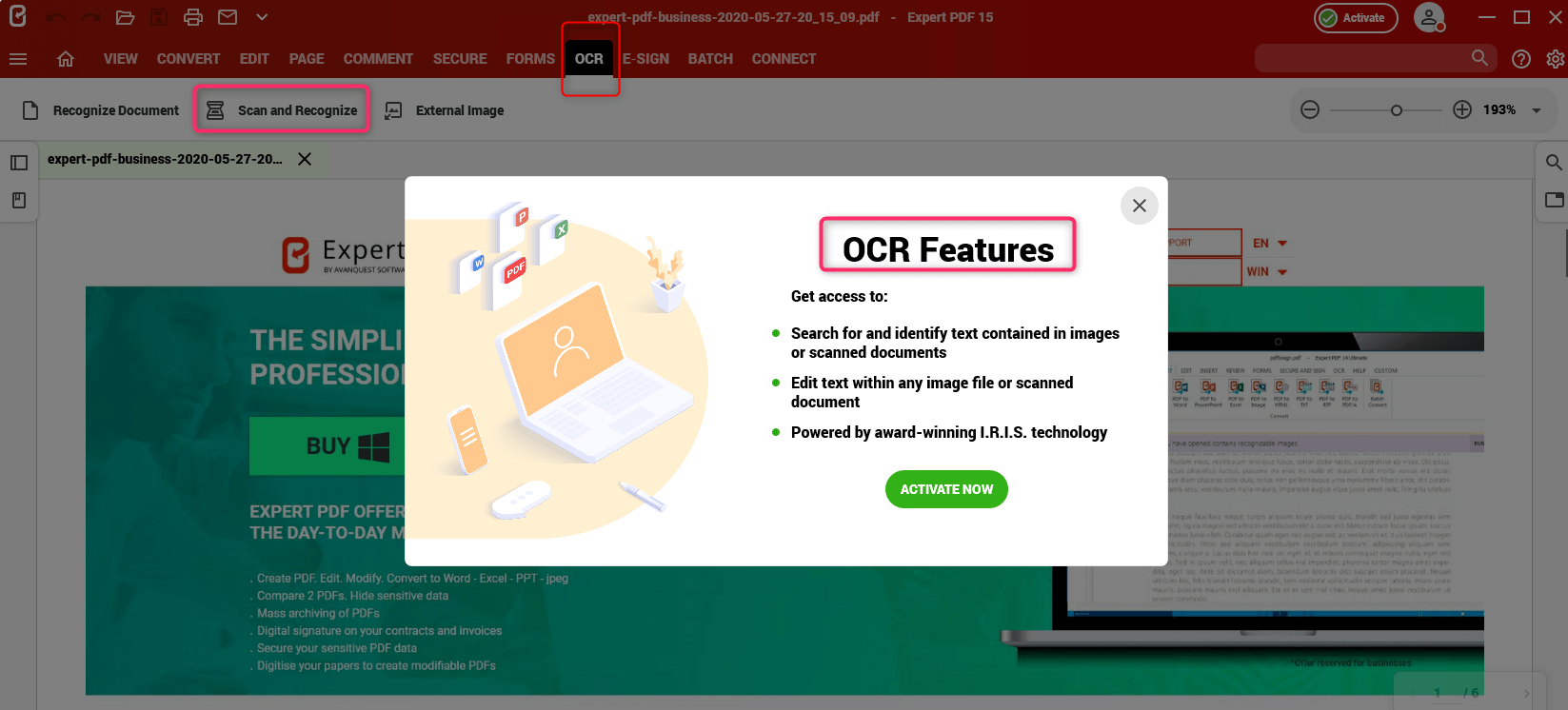Click the page number field at bottom
This screenshot has height=710, width=1568.
click(1438, 693)
